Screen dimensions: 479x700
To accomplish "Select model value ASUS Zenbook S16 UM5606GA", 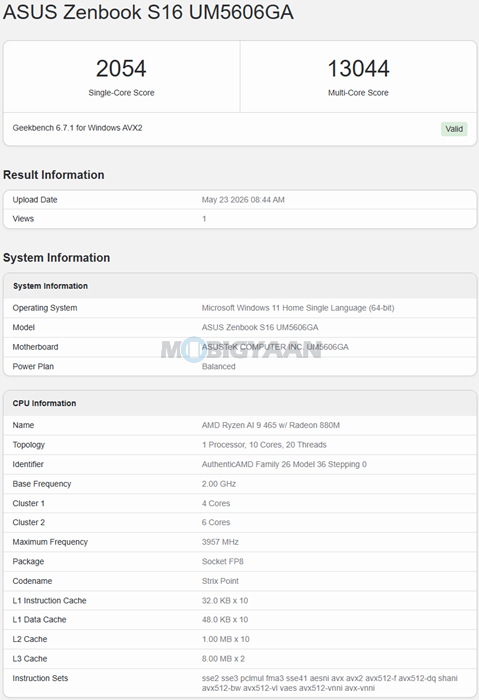I will 260,327.
